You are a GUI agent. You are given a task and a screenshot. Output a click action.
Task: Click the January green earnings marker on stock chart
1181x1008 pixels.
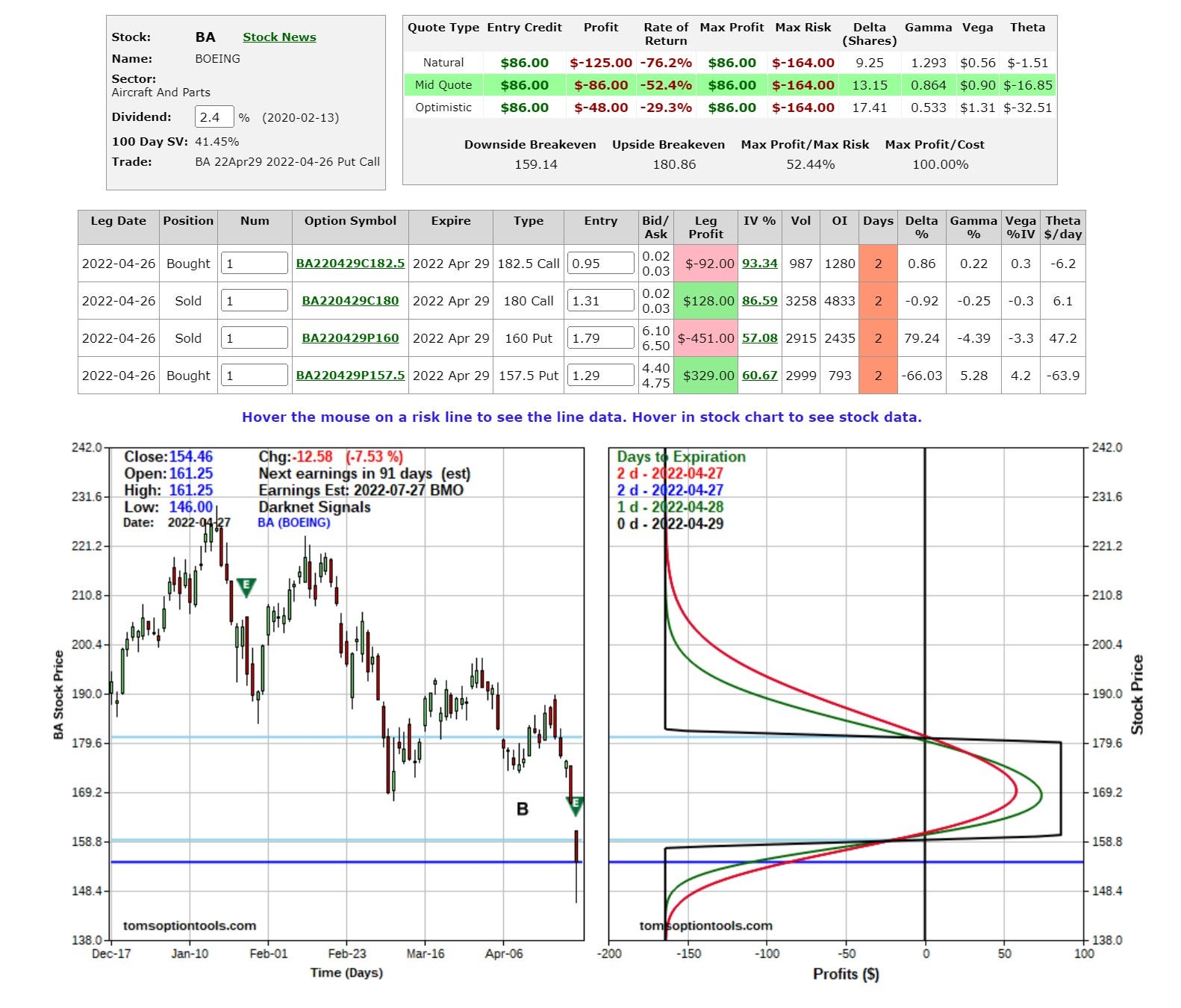click(x=246, y=587)
